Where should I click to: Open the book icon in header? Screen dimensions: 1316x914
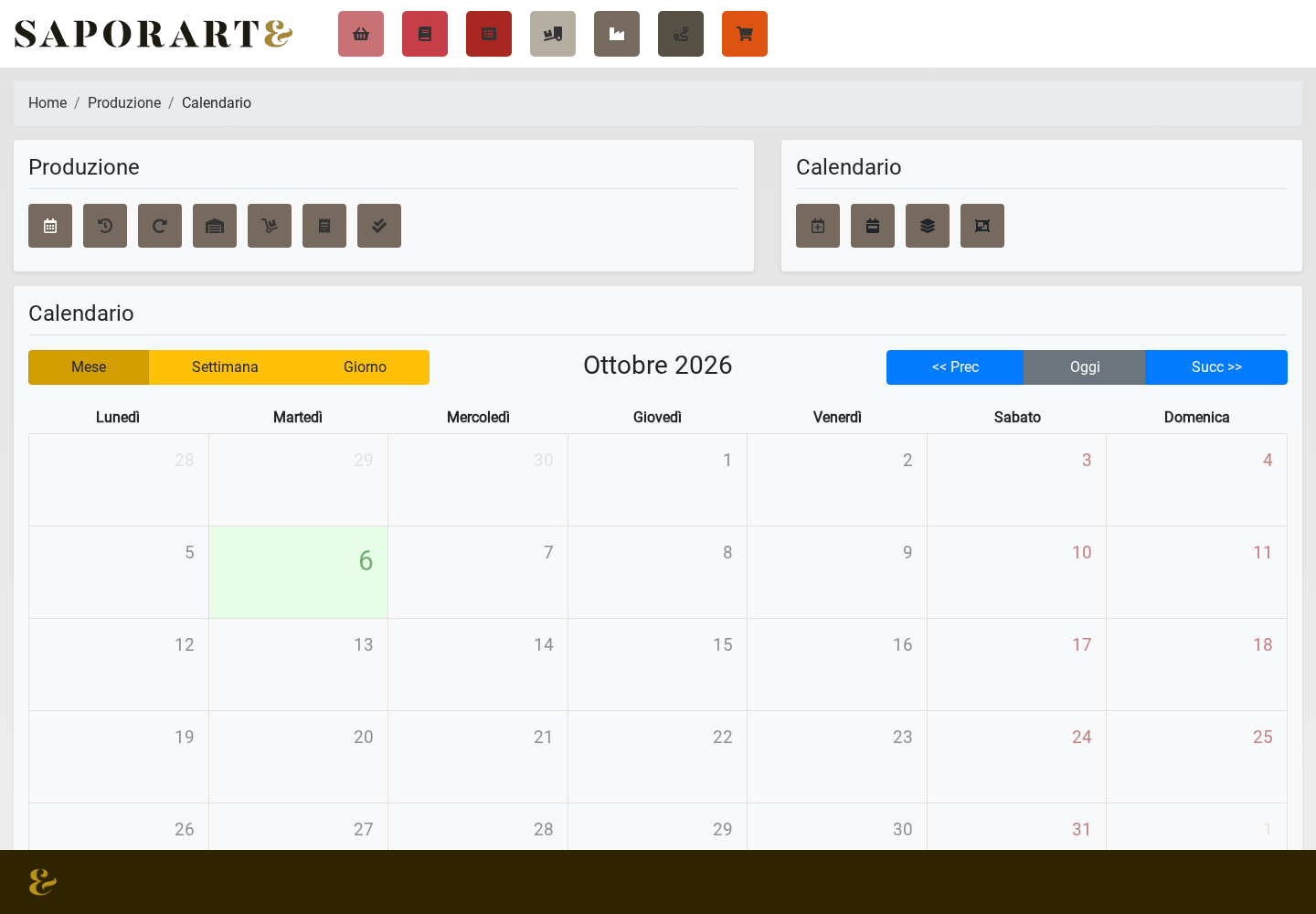[x=425, y=34]
